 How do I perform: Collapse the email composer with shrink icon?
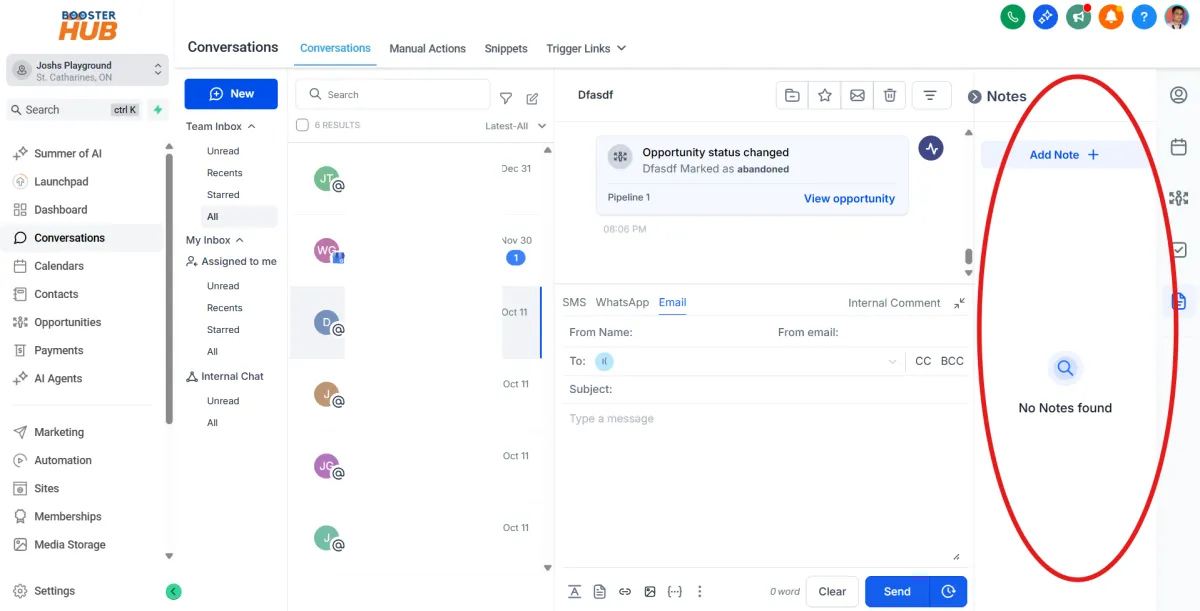click(959, 303)
